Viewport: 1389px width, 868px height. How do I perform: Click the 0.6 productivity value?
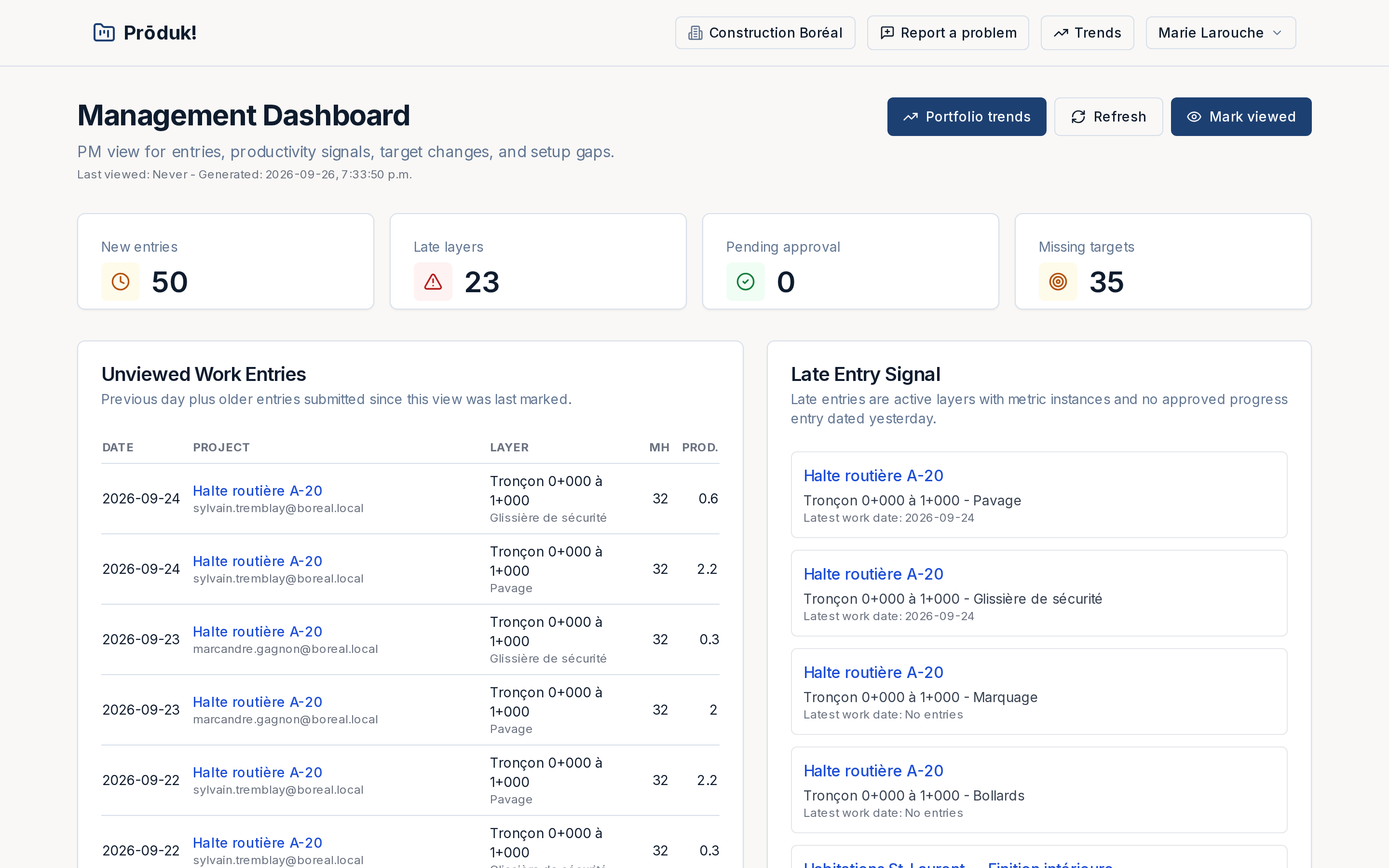click(708, 499)
